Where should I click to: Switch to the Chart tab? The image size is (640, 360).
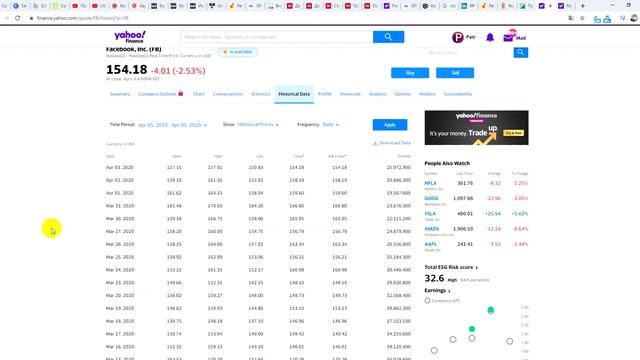199,94
